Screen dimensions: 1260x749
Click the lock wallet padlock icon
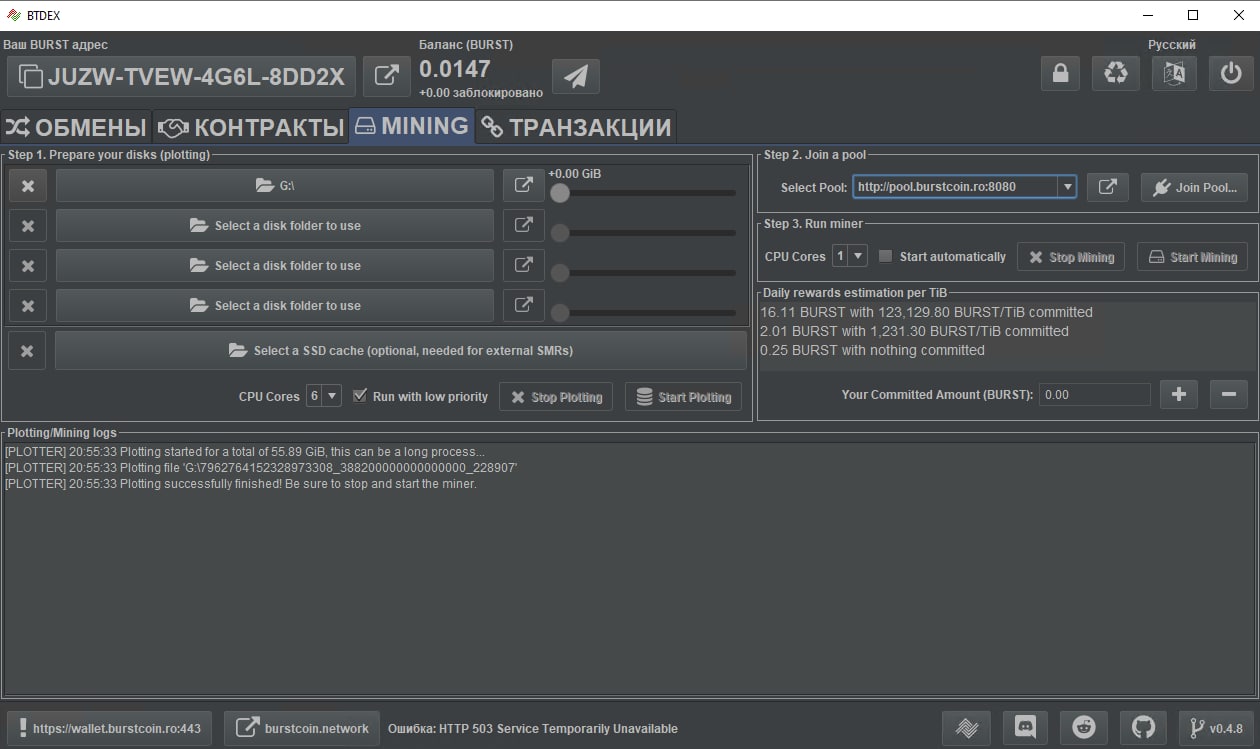1060,73
